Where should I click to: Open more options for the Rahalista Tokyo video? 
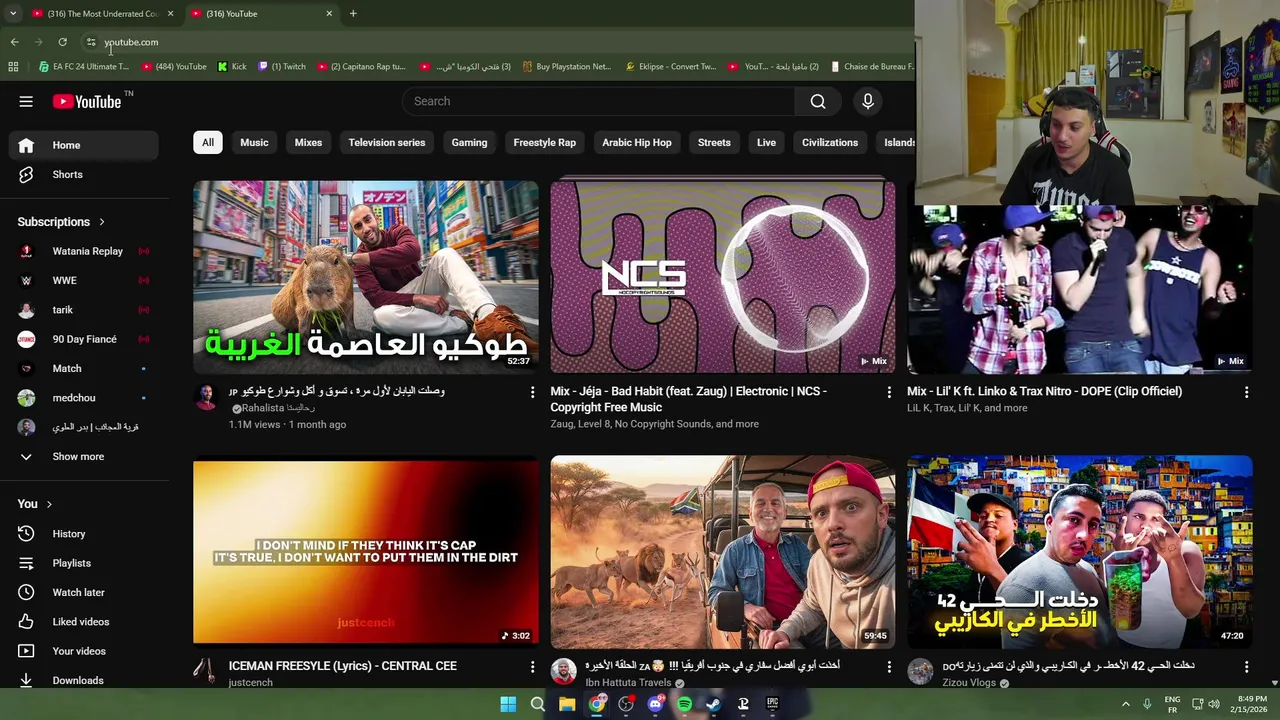point(532,392)
